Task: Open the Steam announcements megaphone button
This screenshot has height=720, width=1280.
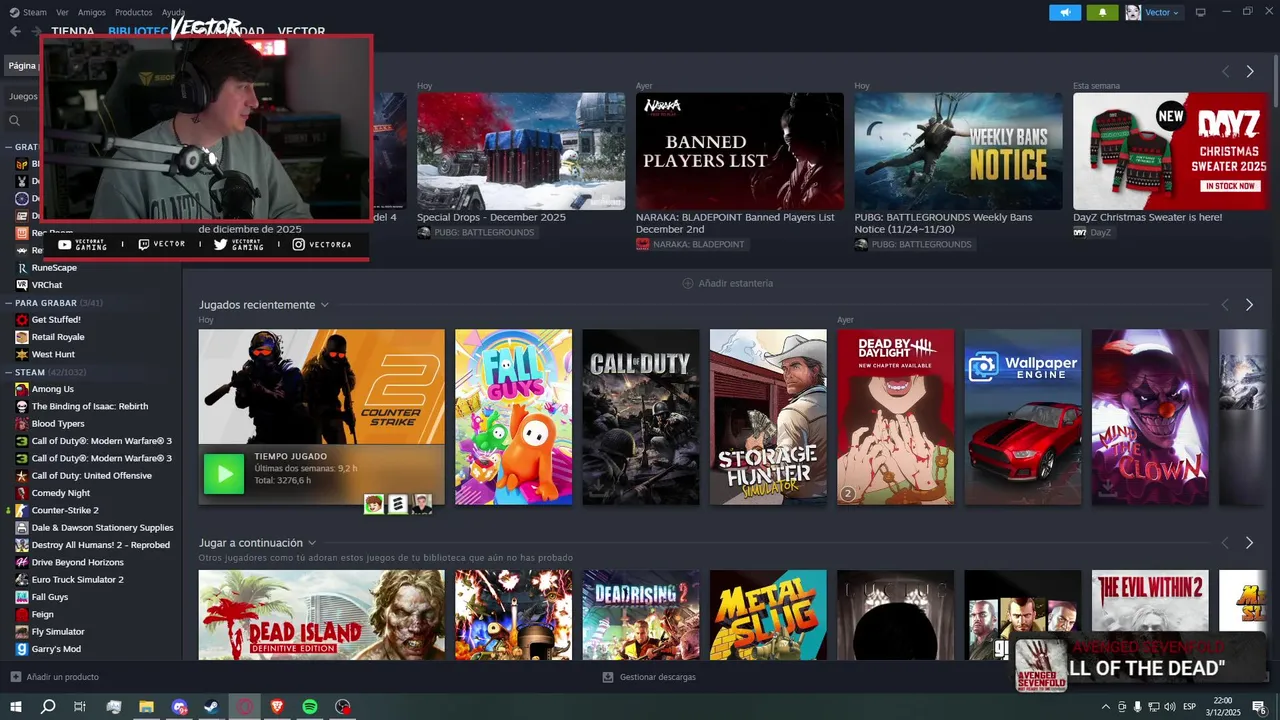Action: pyautogui.click(x=1065, y=12)
